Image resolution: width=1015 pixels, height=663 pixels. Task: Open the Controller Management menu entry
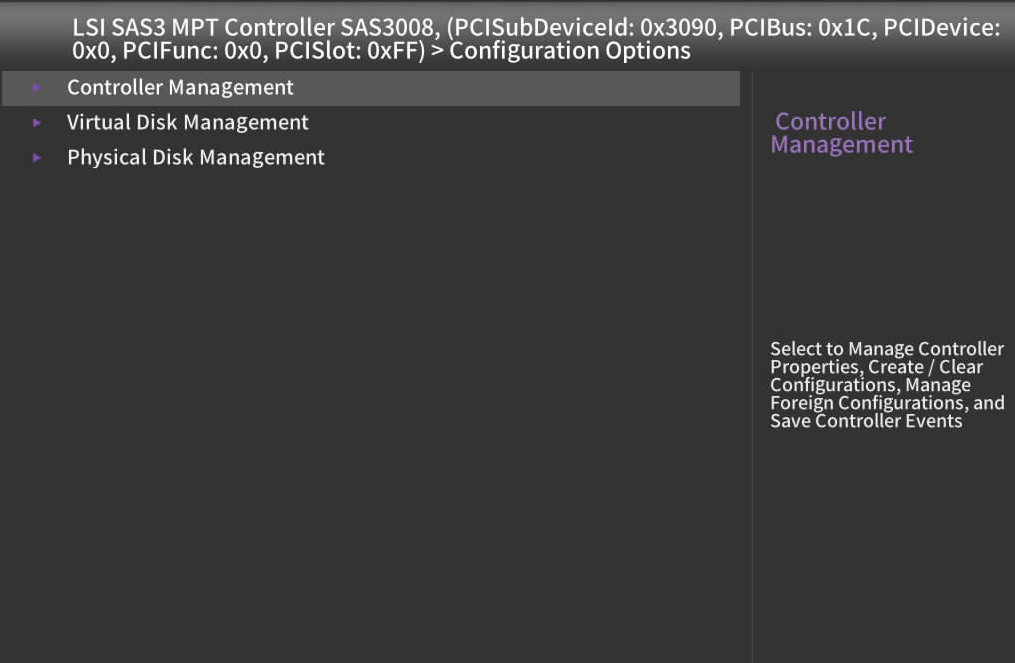click(x=180, y=88)
